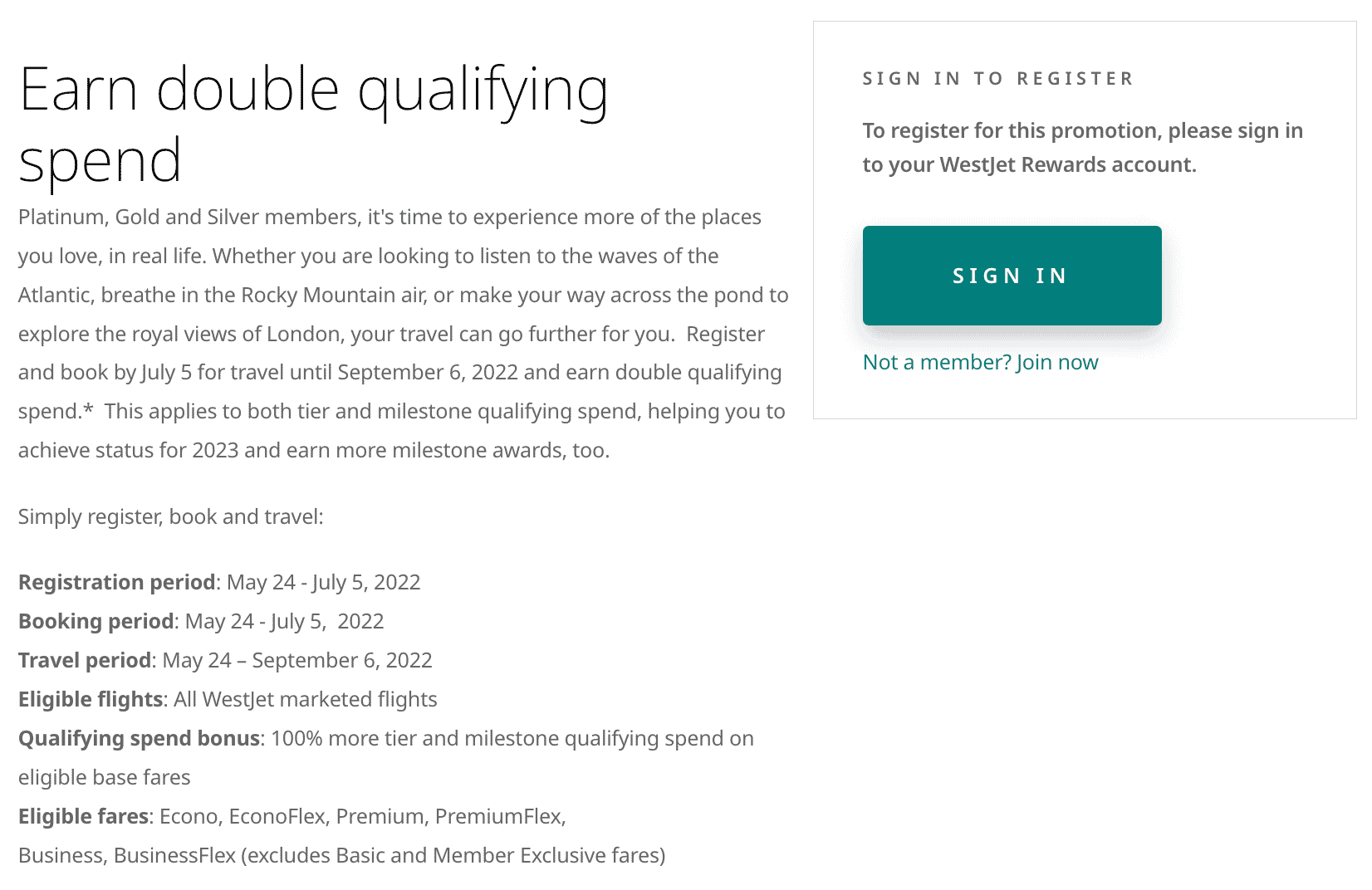
Task: Click the bold 'Qualifying spend bonus' label
Action: coord(139,738)
